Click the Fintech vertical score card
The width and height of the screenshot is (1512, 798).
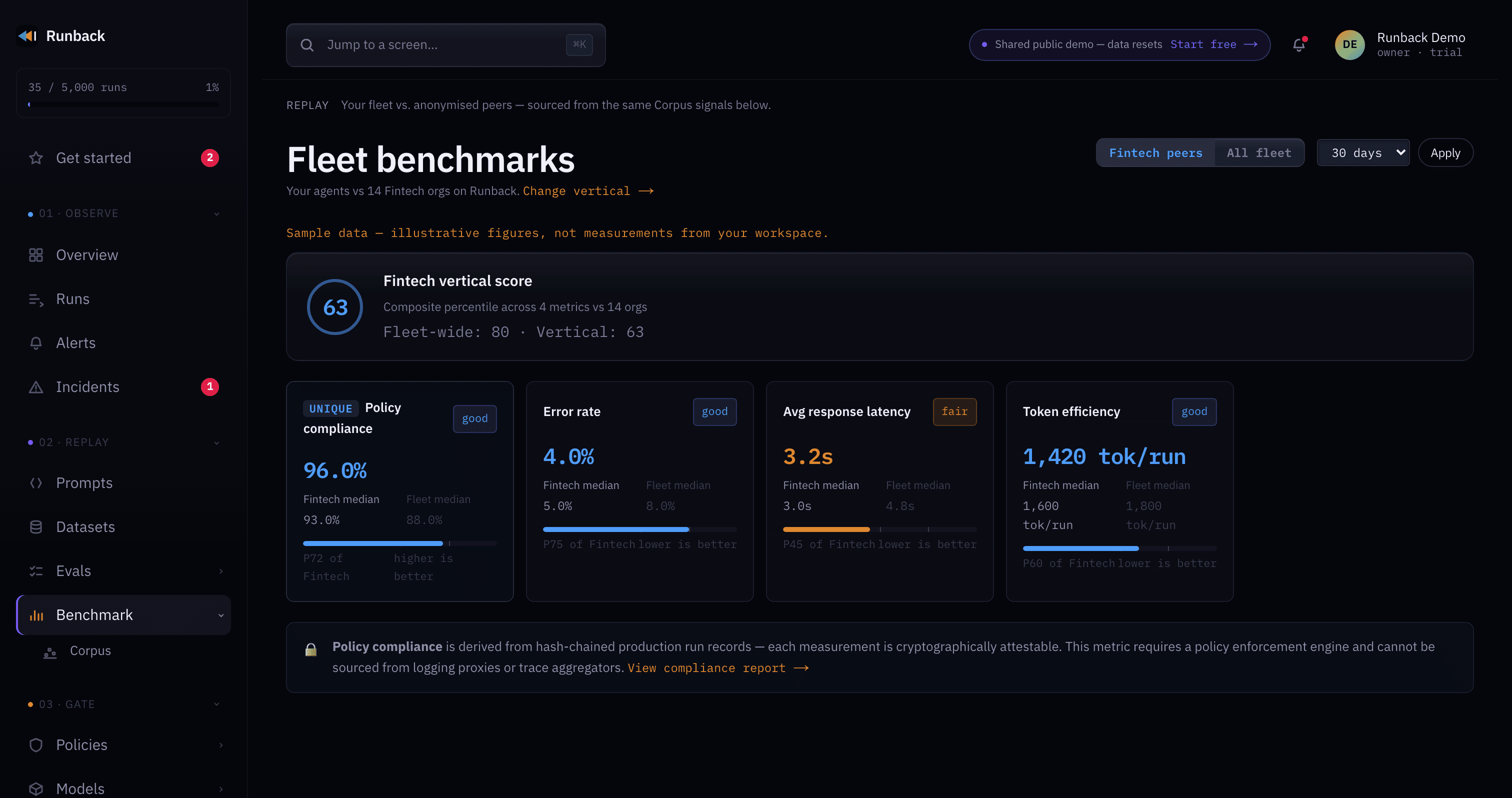pyautogui.click(x=879, y=306)
